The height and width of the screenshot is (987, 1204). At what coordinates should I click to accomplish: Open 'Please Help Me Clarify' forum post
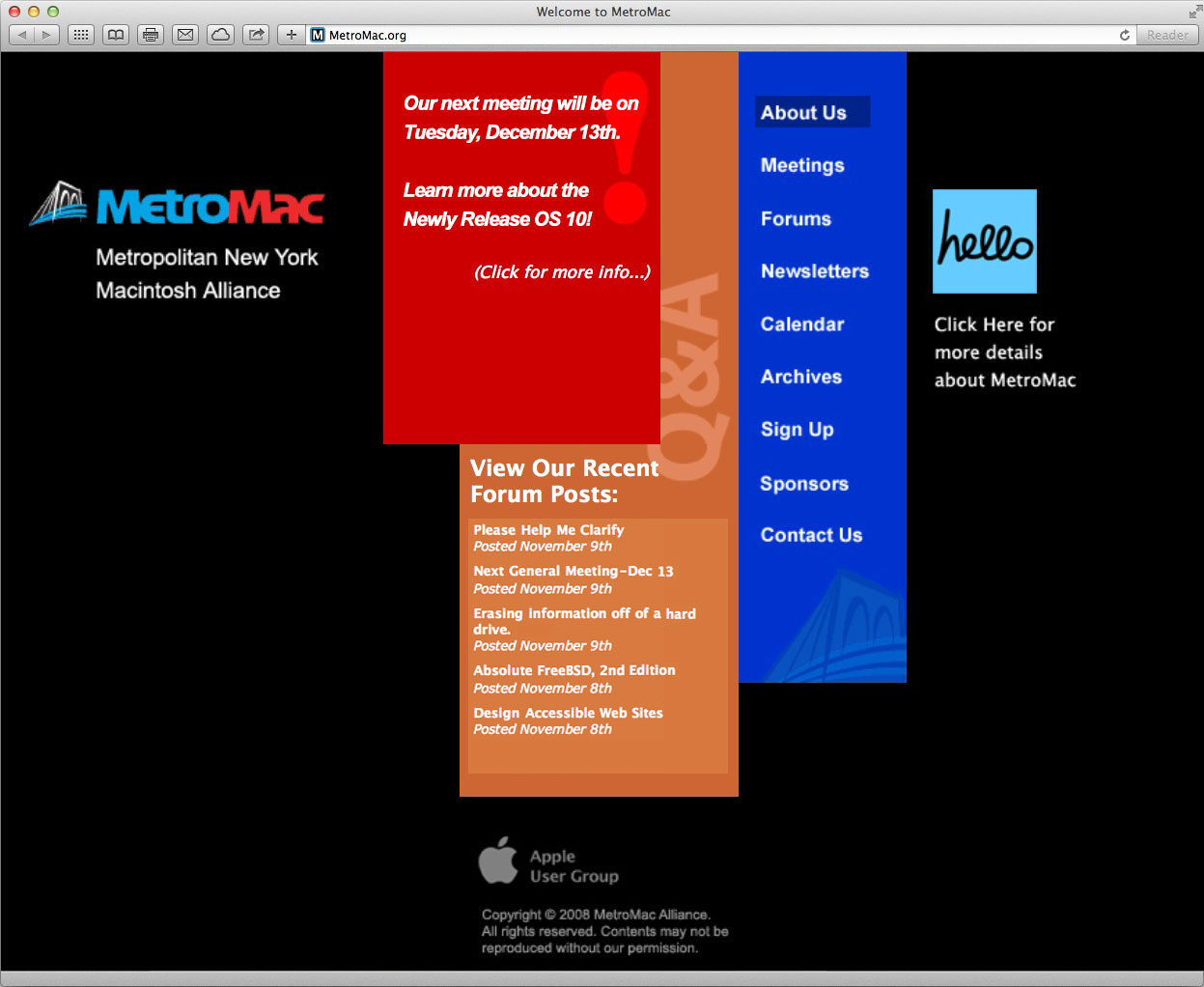[548, 530]
